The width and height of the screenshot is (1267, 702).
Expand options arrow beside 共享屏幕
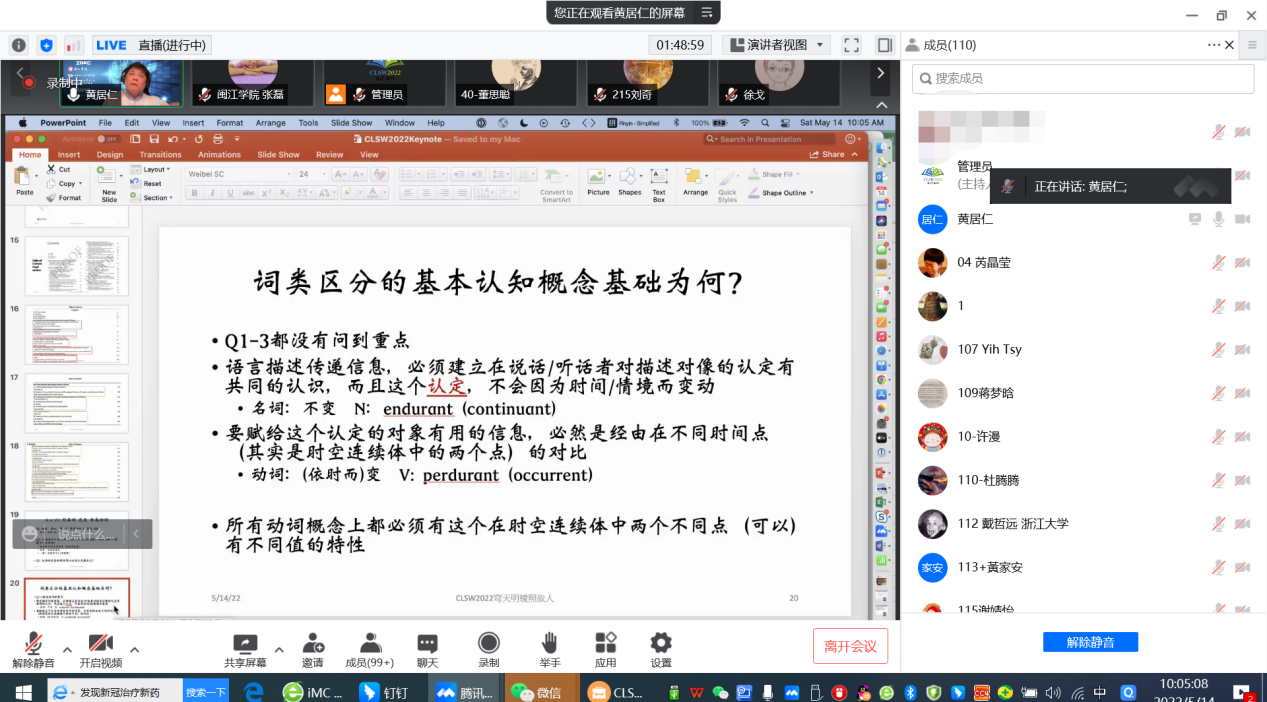click(x=279, y=649)
